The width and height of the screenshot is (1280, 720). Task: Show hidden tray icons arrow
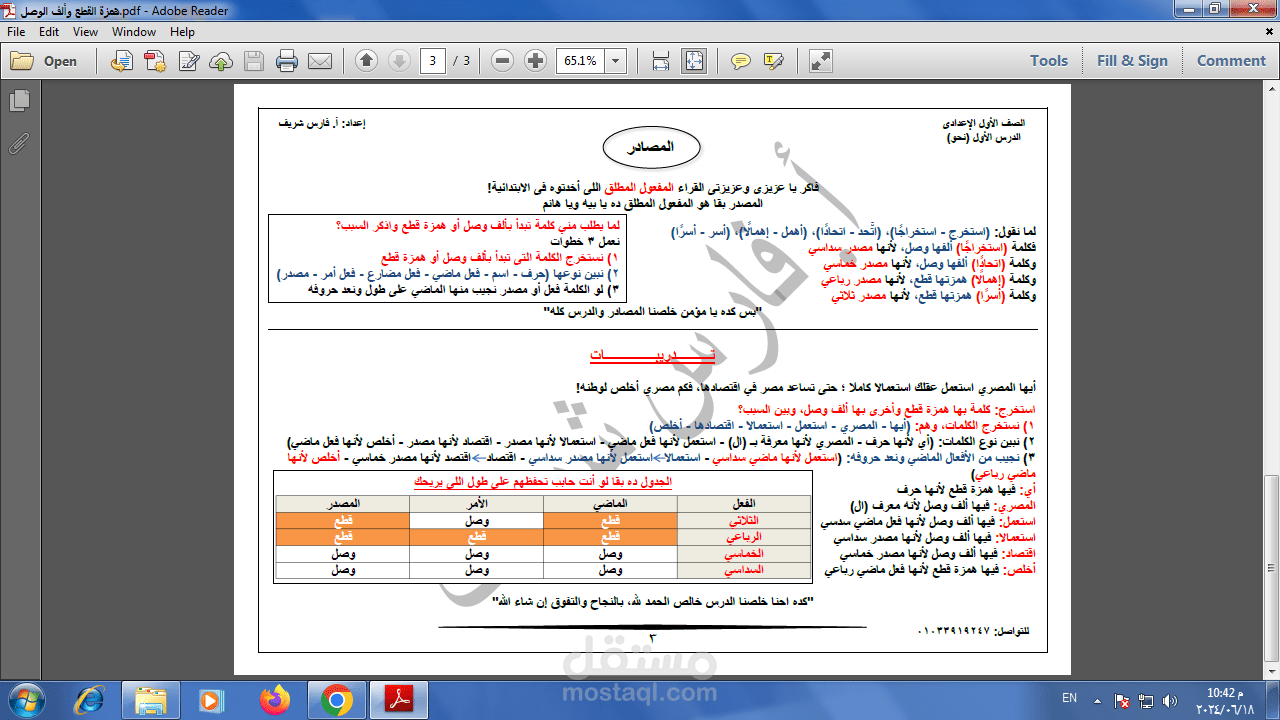(x=1098, y=699)
